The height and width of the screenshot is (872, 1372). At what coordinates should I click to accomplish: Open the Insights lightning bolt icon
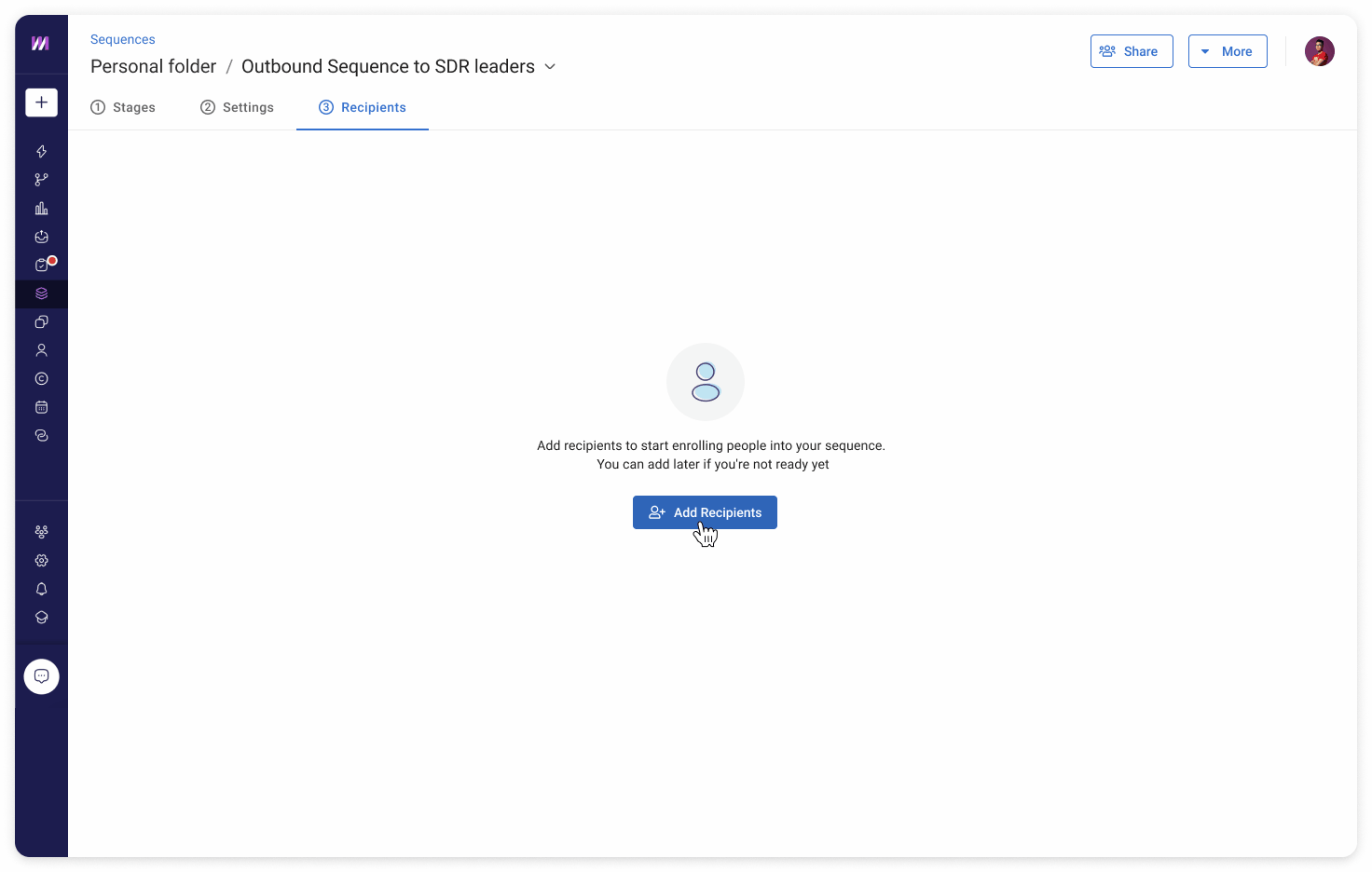pyautogui.click(x=41, y=151)
